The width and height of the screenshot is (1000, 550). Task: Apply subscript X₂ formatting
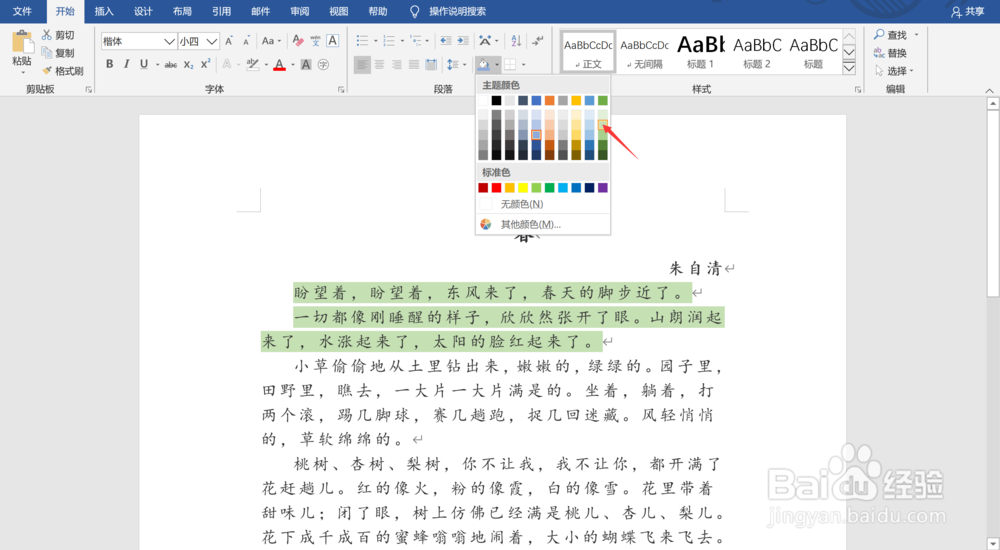pyautogui.click(x=188, y=64)
